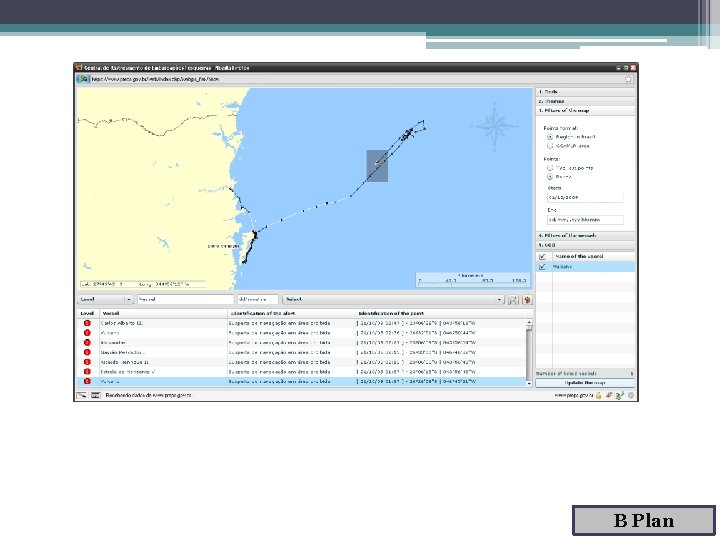Select the second alert row in the table
720x540 pixels.
(x=301, y=333)
